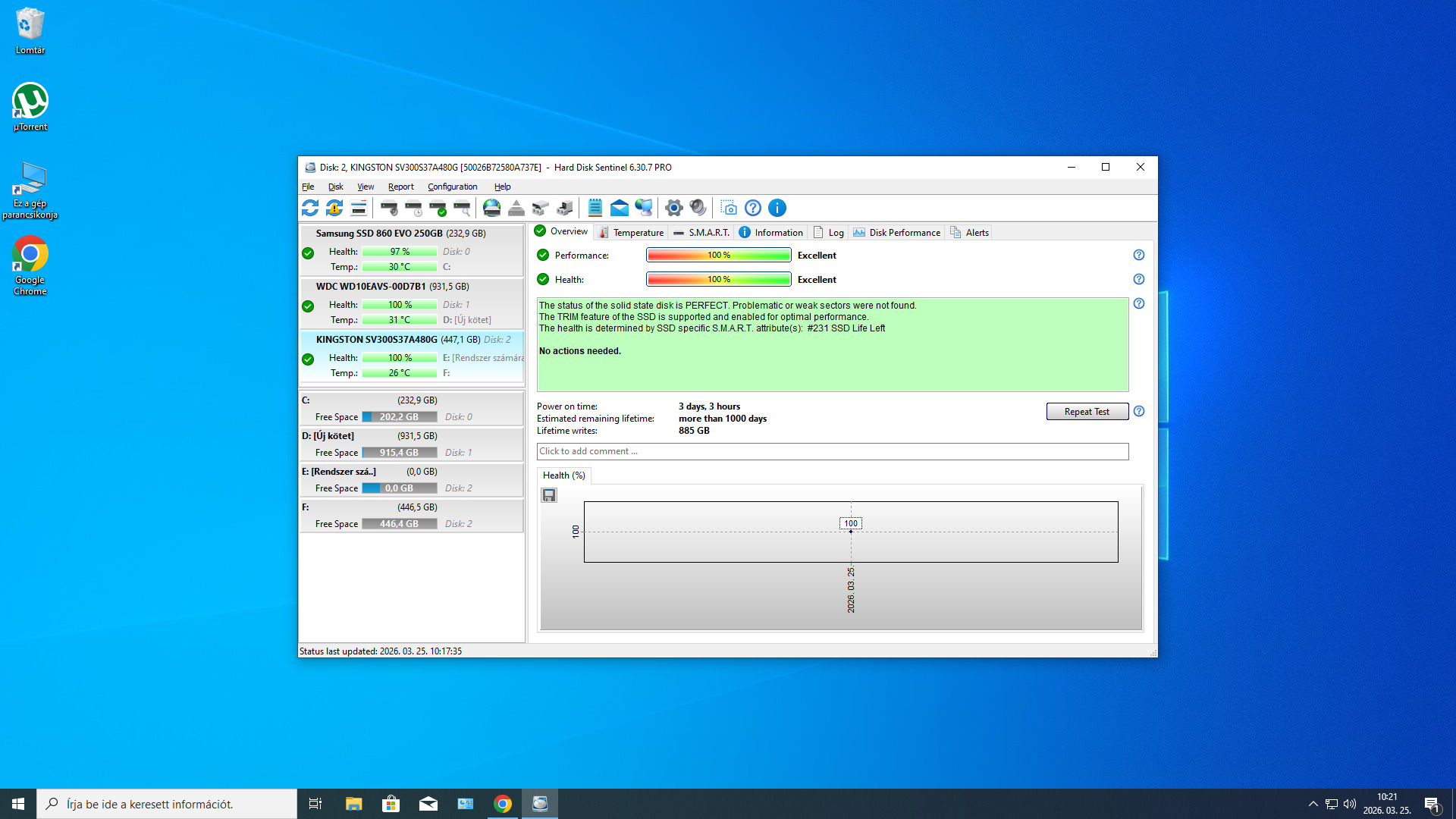This screenshot has height=819, width=1456.
Task: Open configuration with gear icon
Action: [673, 208]
